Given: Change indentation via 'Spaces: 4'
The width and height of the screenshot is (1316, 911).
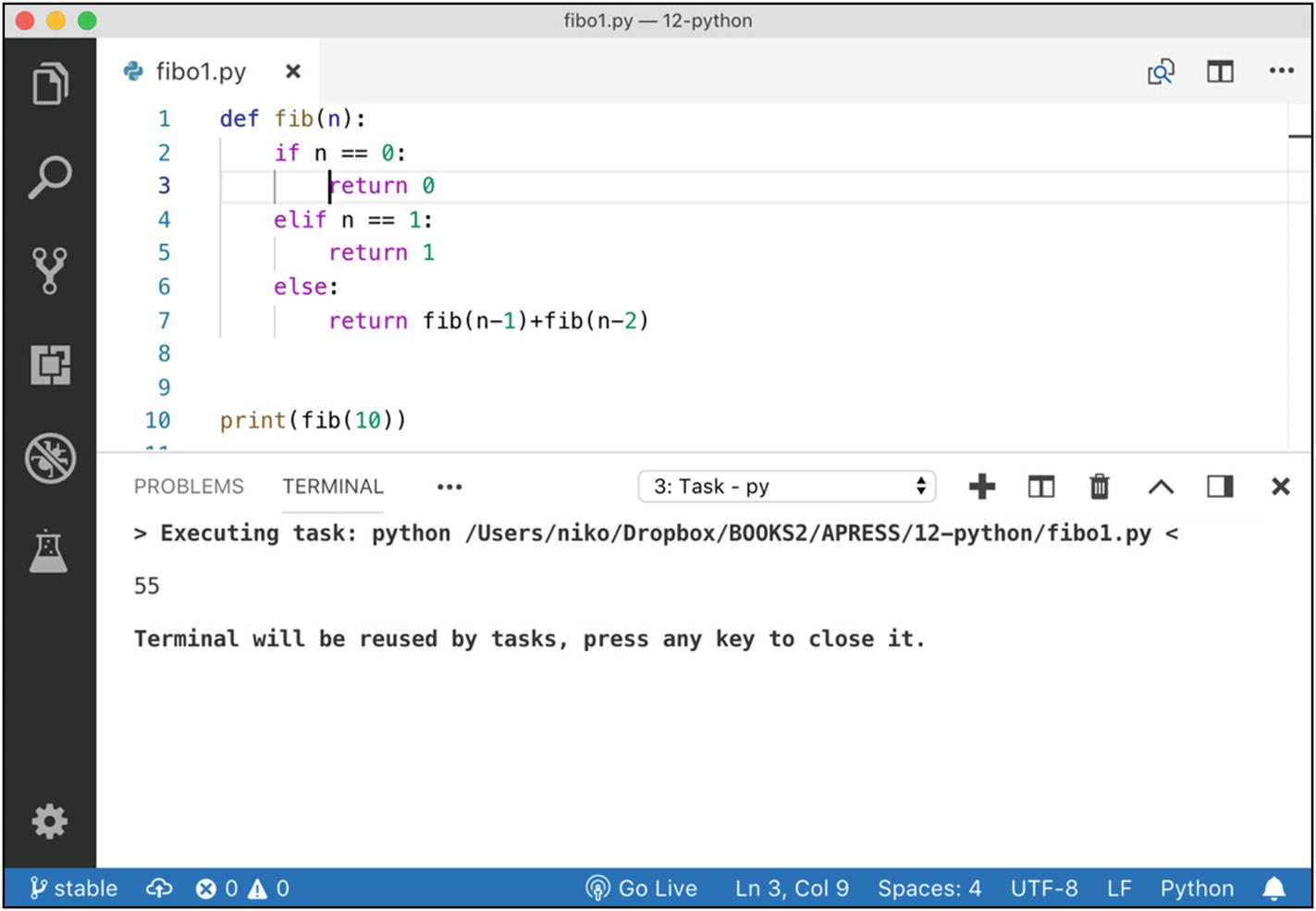Looking at the screenshot, I should tap(929, 889).
